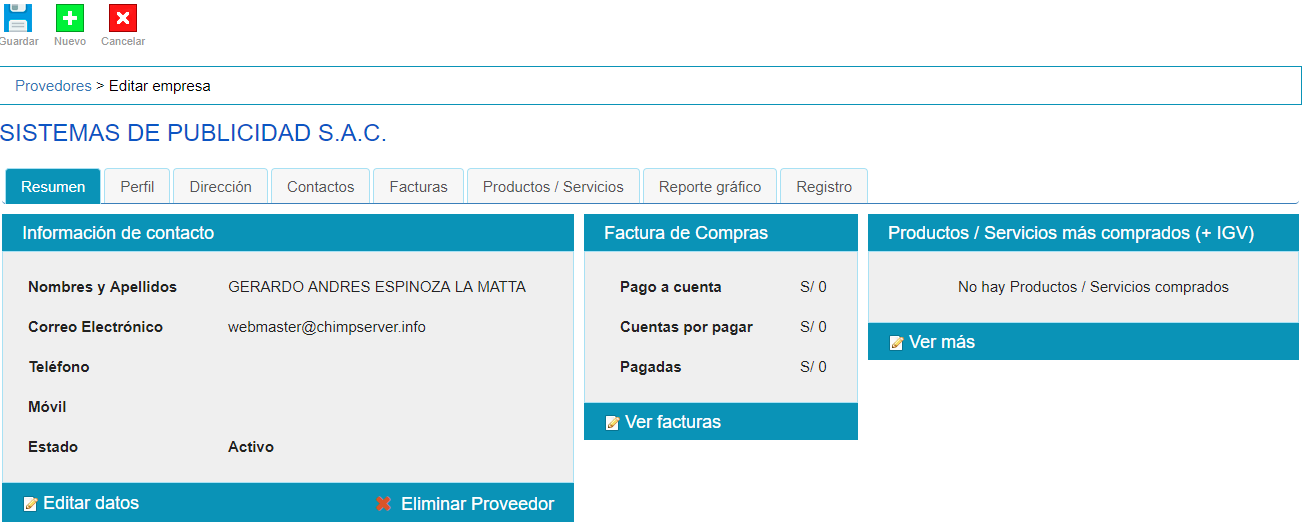Show the Reporte gráfico tab
Viewport: 1309px width, 527px height.
point(710,187)
